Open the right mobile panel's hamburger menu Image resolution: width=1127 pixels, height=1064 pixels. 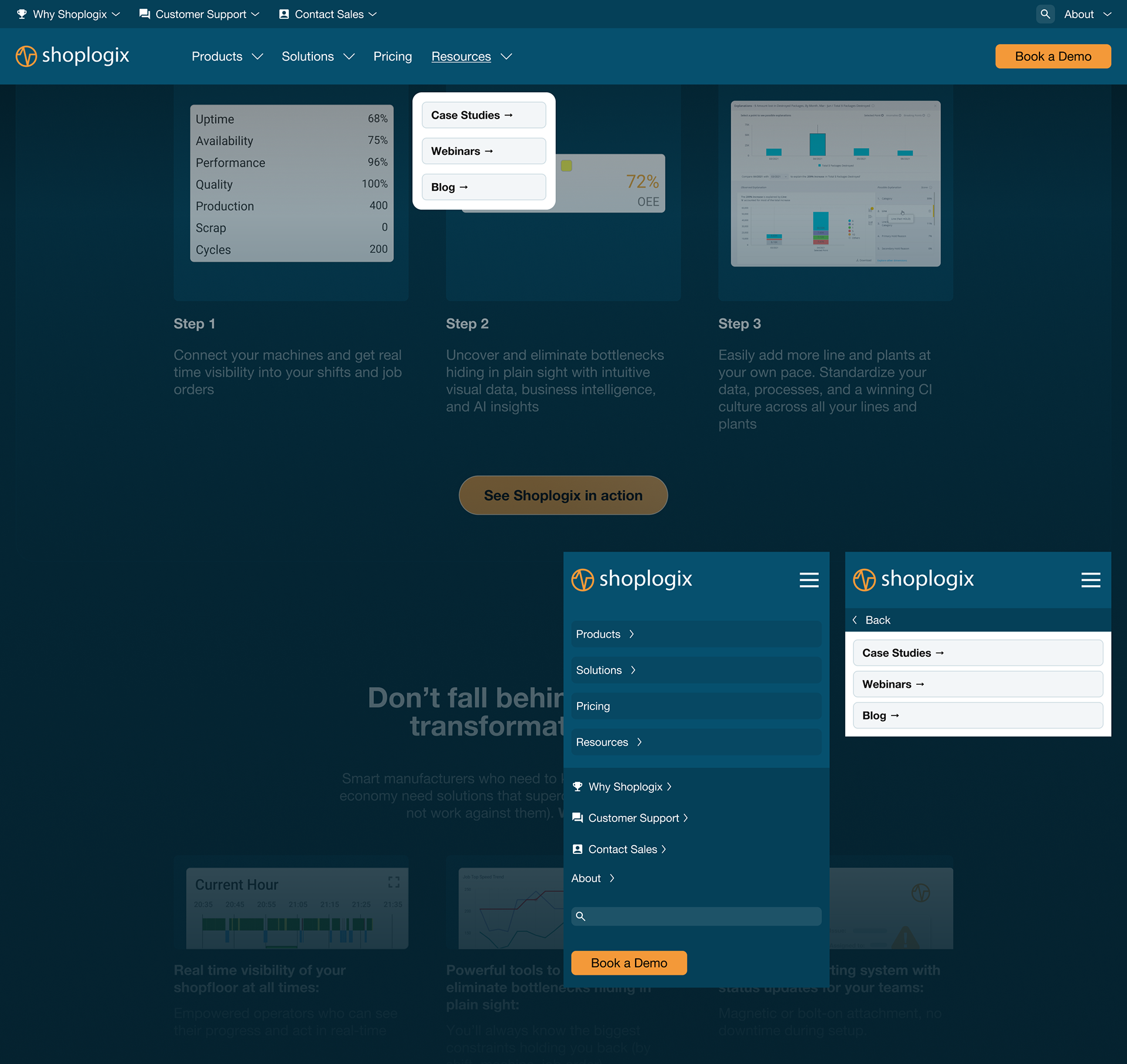pyautogui.click(x=1091, y=580)
